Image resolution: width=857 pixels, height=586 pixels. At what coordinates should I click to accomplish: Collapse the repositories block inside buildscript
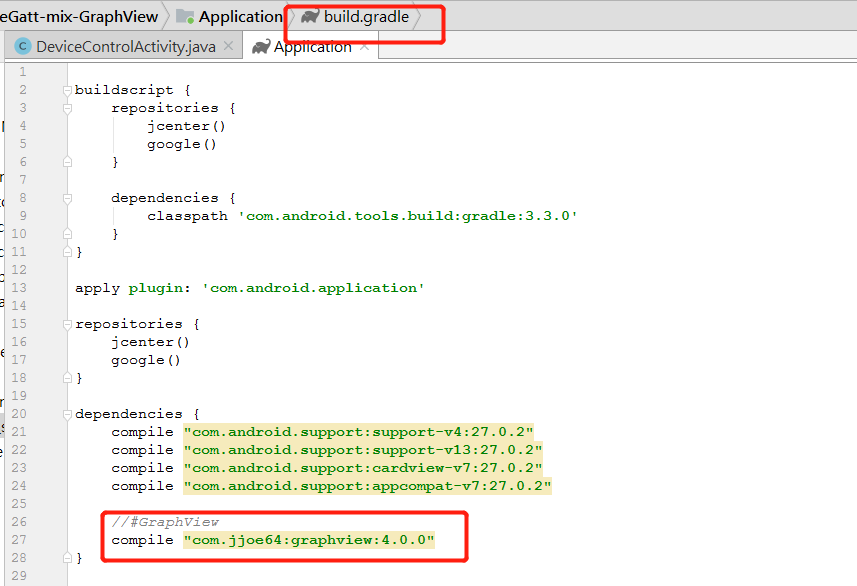pyautogui.click(x=68, y=107)
